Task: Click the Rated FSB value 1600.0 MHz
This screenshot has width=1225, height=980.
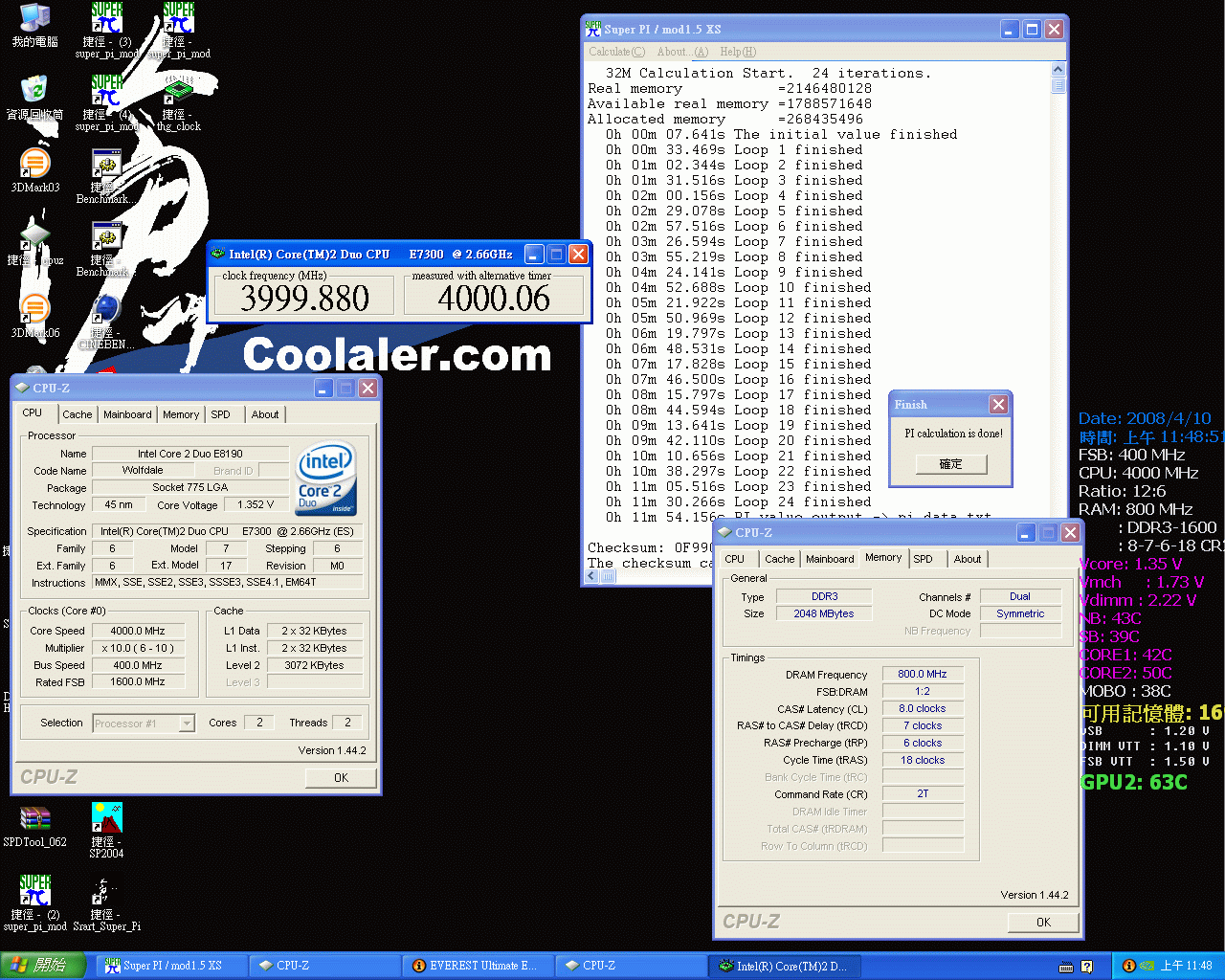Action: [138, 682]
